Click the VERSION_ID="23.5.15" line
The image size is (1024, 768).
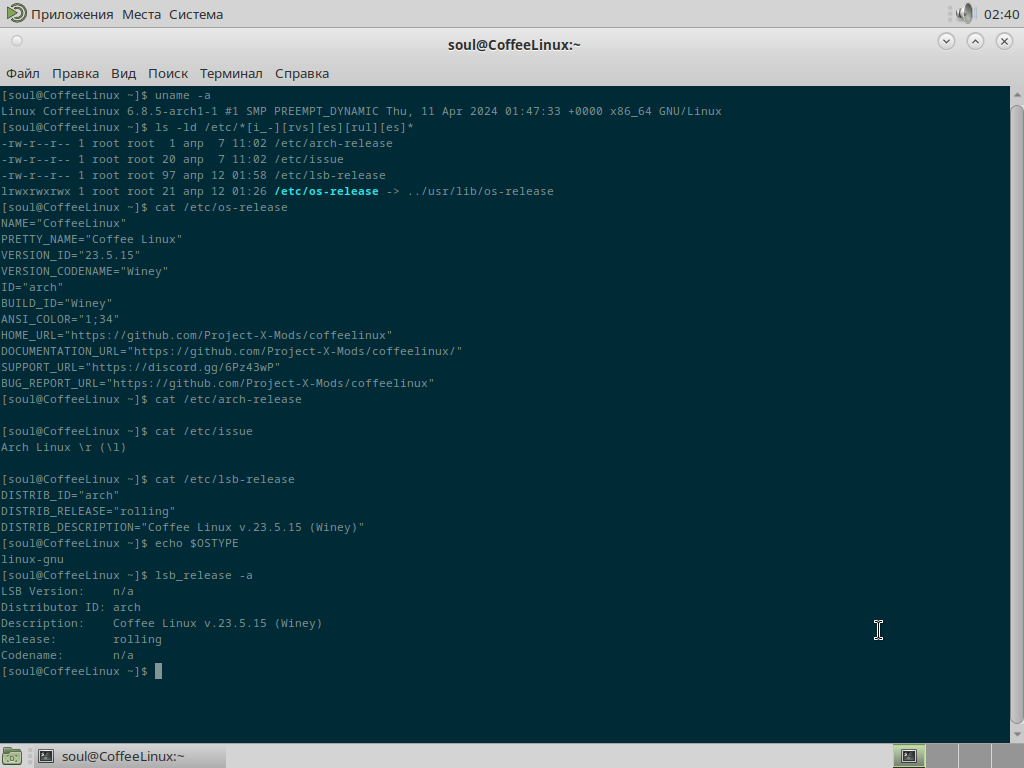pos(71,255)
